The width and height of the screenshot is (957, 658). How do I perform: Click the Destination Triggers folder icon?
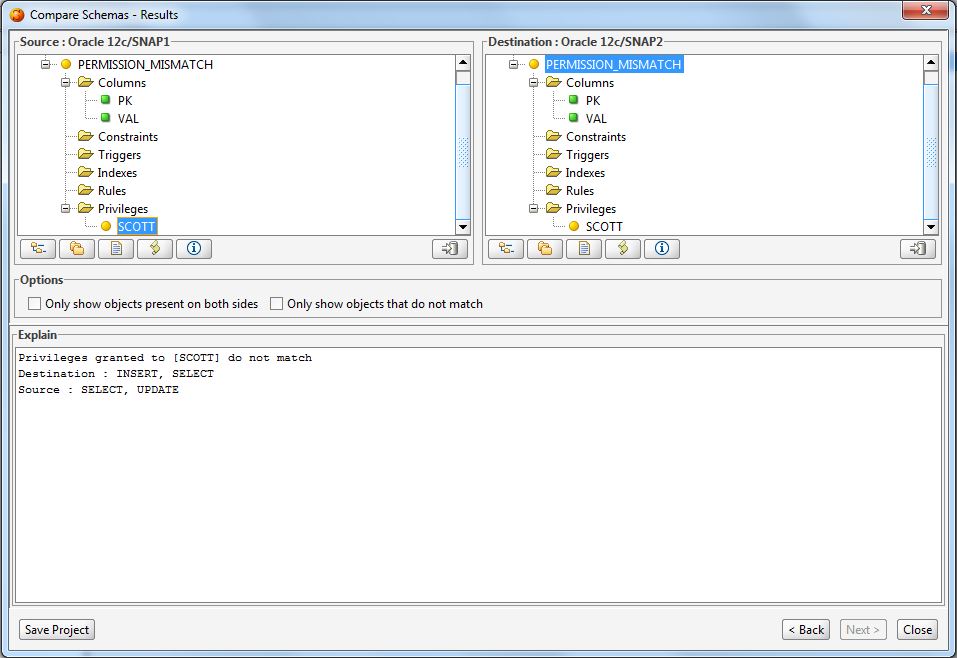[554, 154]
